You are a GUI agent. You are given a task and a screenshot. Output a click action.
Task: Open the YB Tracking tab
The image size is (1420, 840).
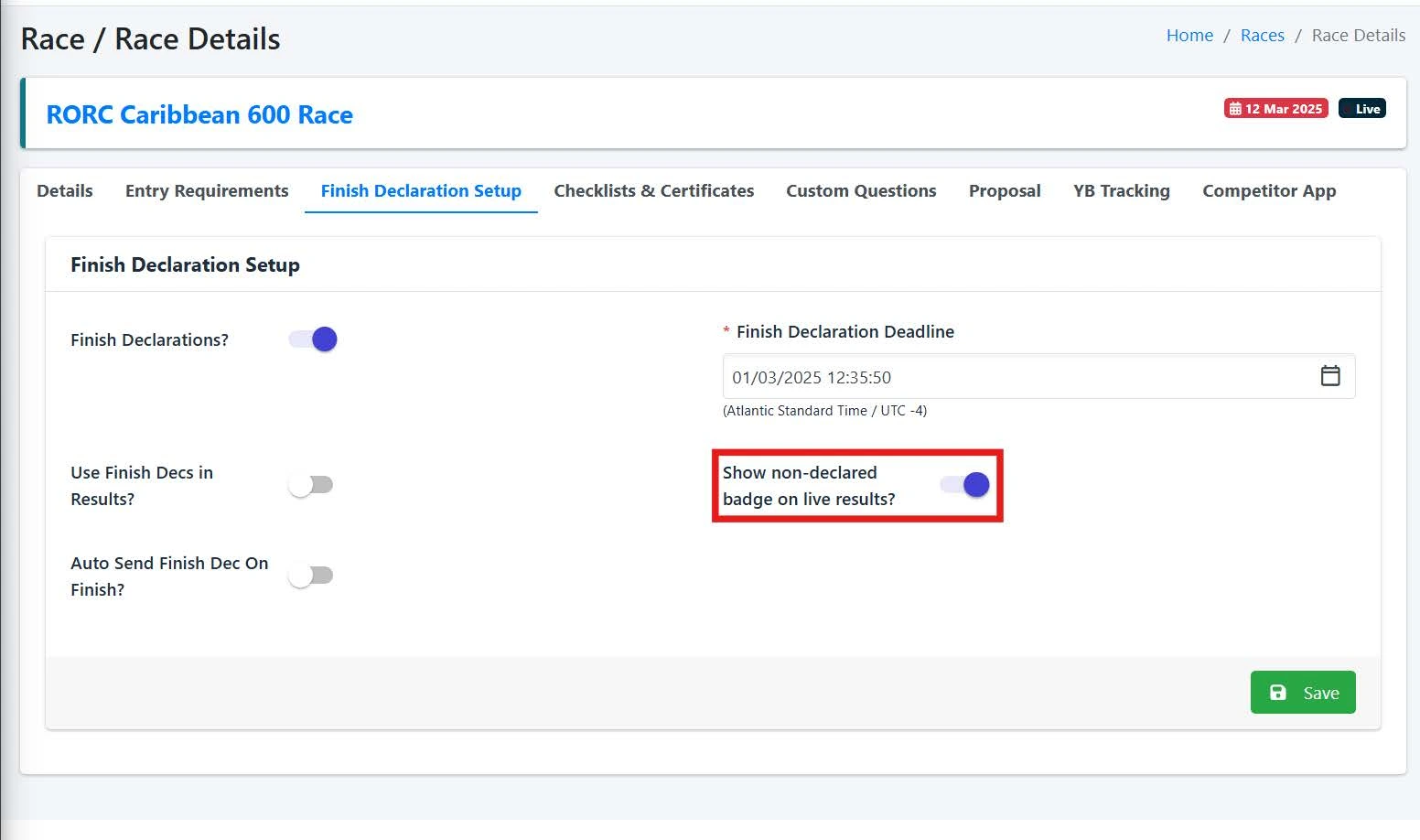(x=1122, y=191)
